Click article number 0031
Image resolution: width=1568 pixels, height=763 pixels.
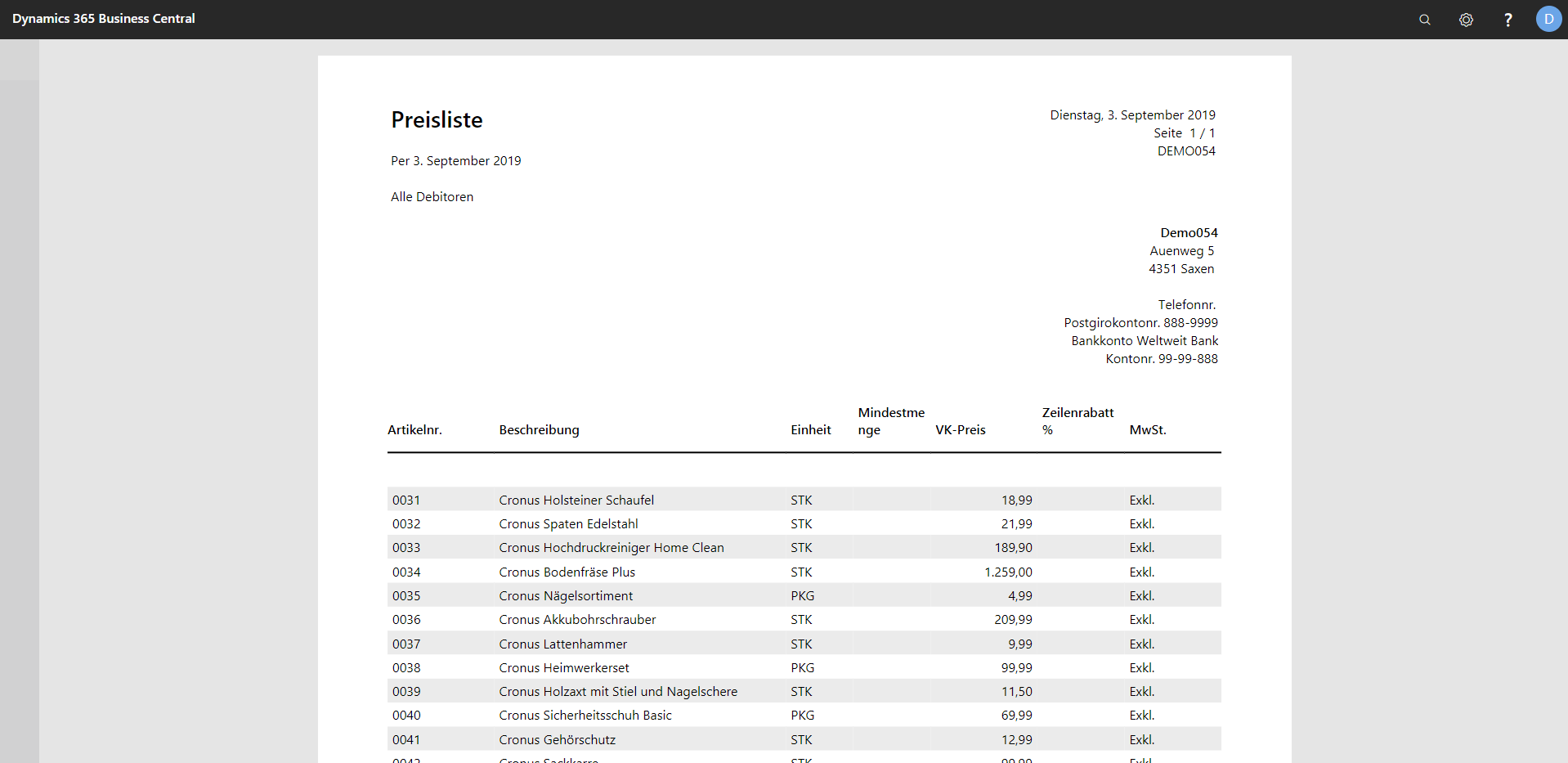(x=406, y=500)
